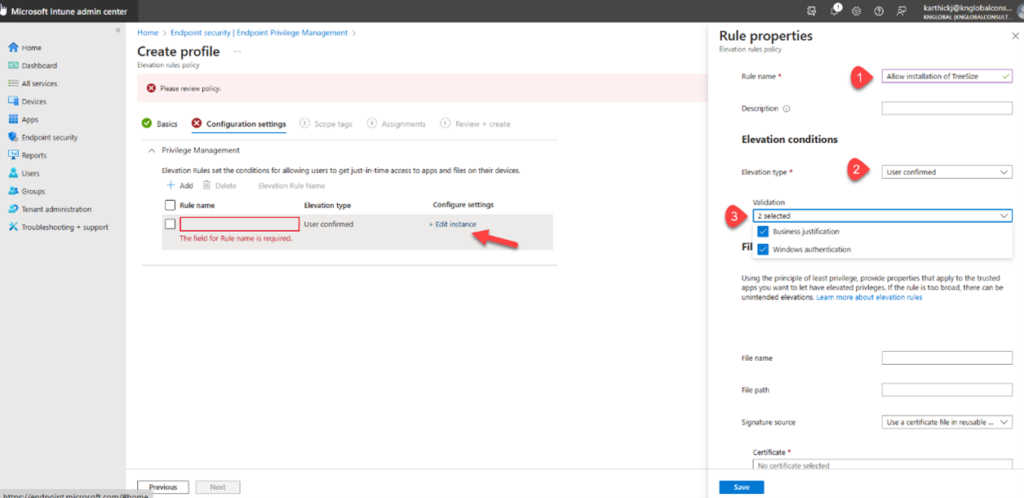Focus the Rule name field in properties panel

[x=947, y=76]
